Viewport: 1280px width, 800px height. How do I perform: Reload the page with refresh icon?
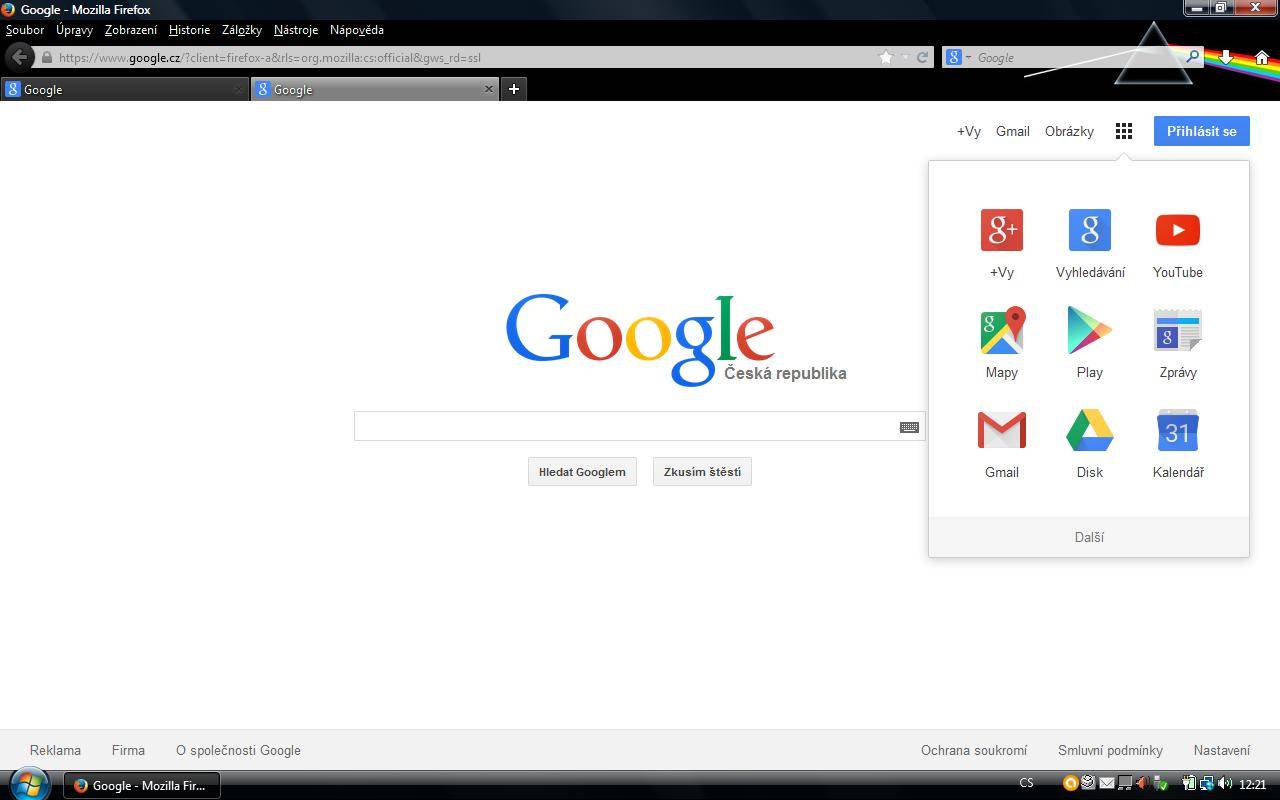point(922,57)
